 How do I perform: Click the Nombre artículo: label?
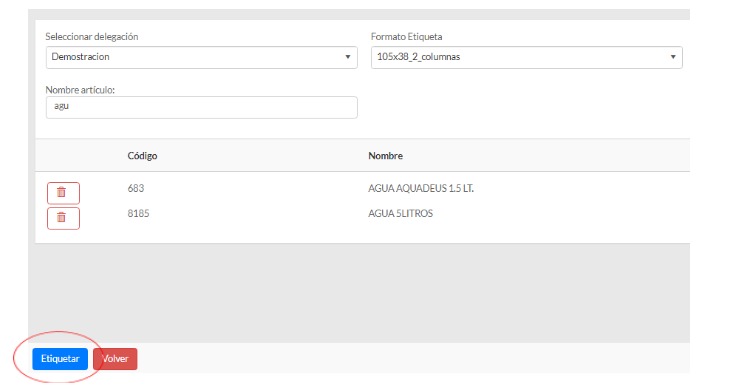80,90
